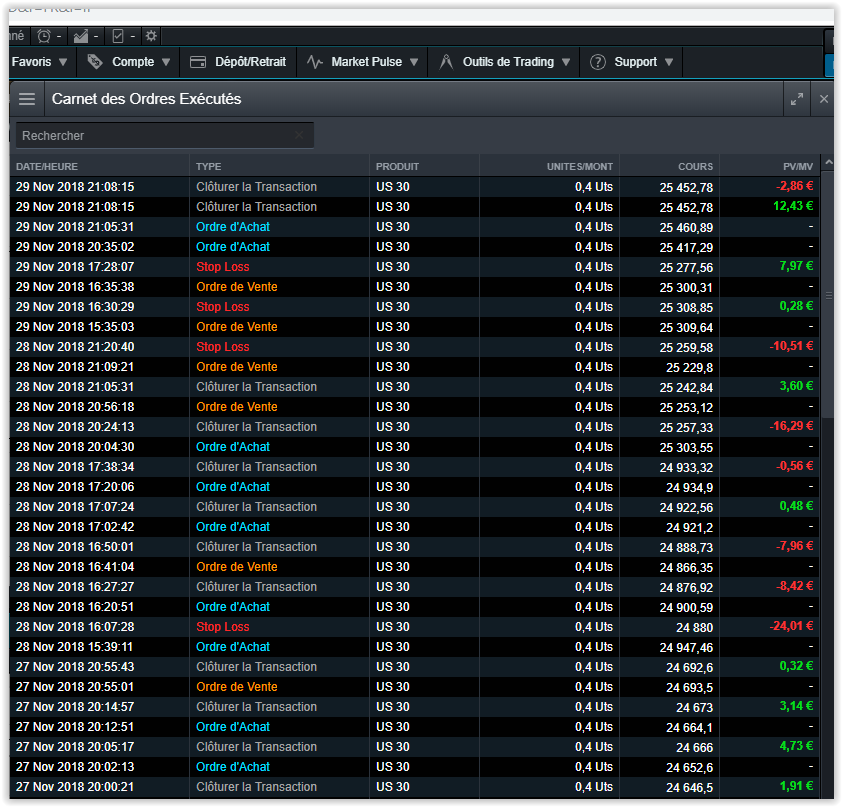Click the alarm clock icon in top bar
Image resolution: width=842 pixels, height=807 pixels.
[44, 36]
